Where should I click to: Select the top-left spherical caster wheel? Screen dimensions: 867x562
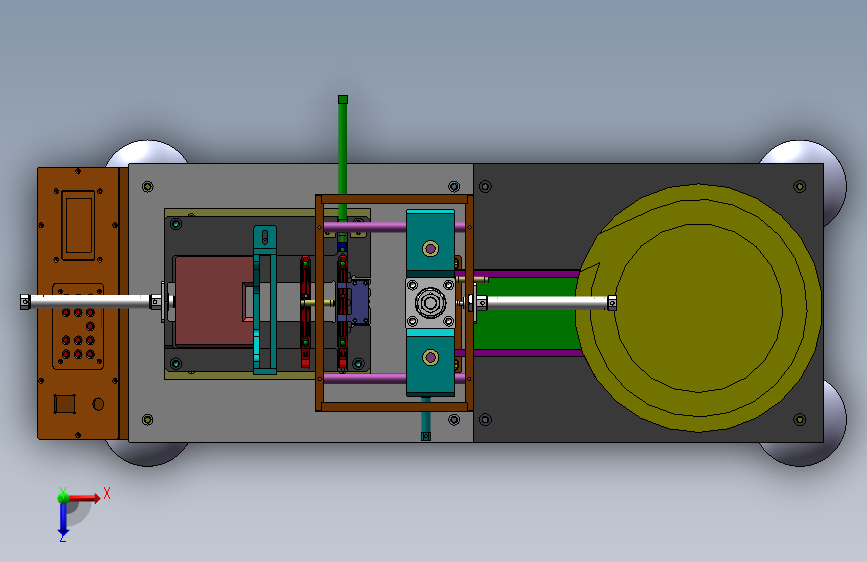[147, 152]
